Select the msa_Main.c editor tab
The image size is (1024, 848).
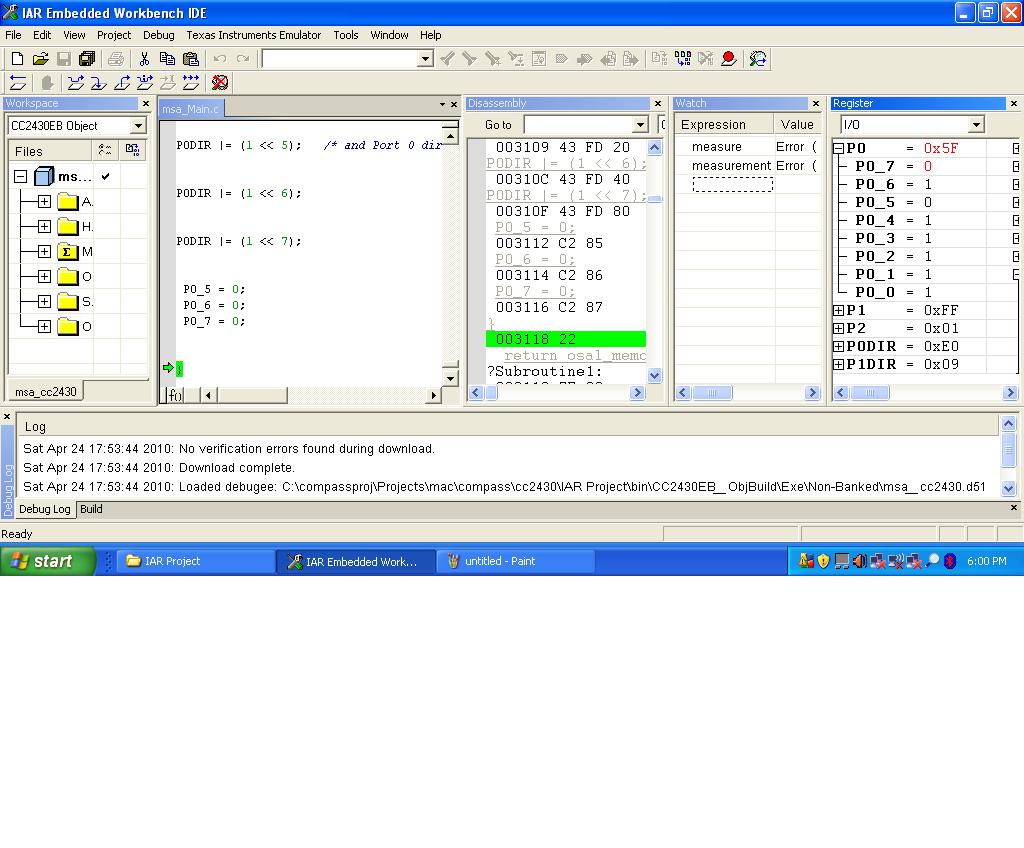190,109
